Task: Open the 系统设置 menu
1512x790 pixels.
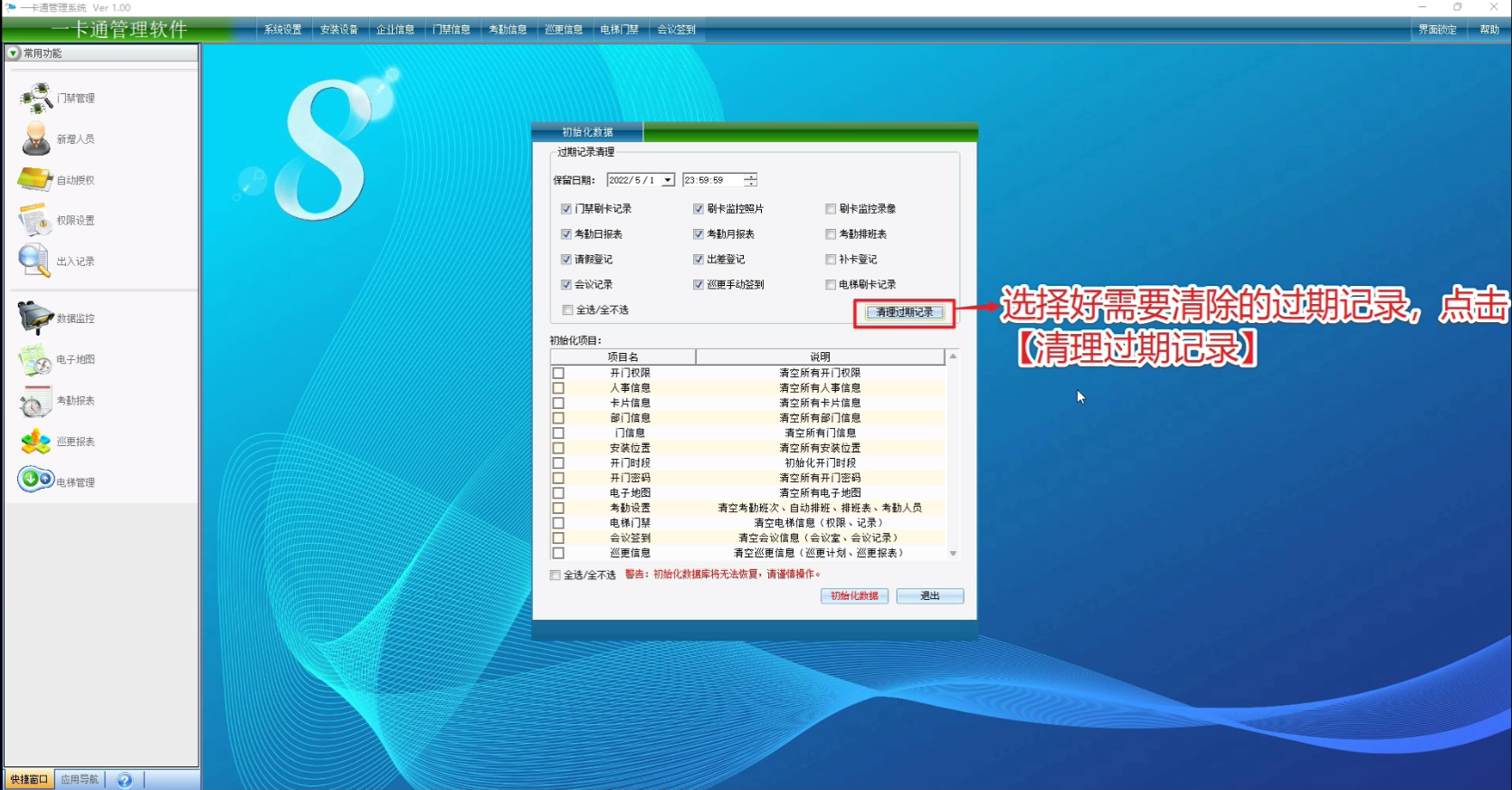Action: tap(282, 30)
